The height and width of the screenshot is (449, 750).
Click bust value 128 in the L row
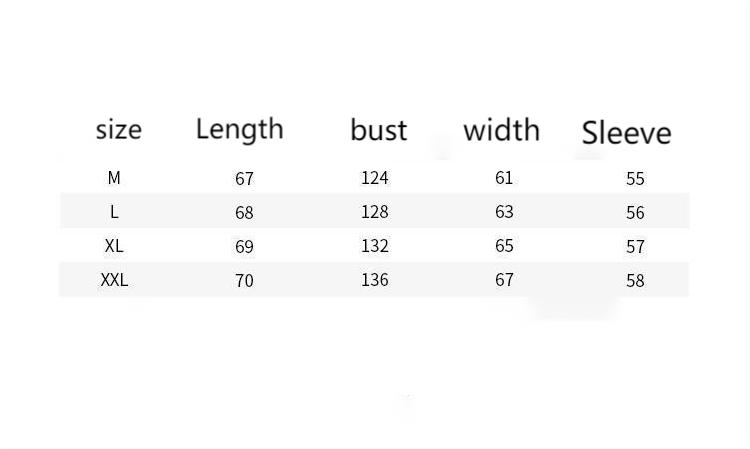[x=374, y=212]
